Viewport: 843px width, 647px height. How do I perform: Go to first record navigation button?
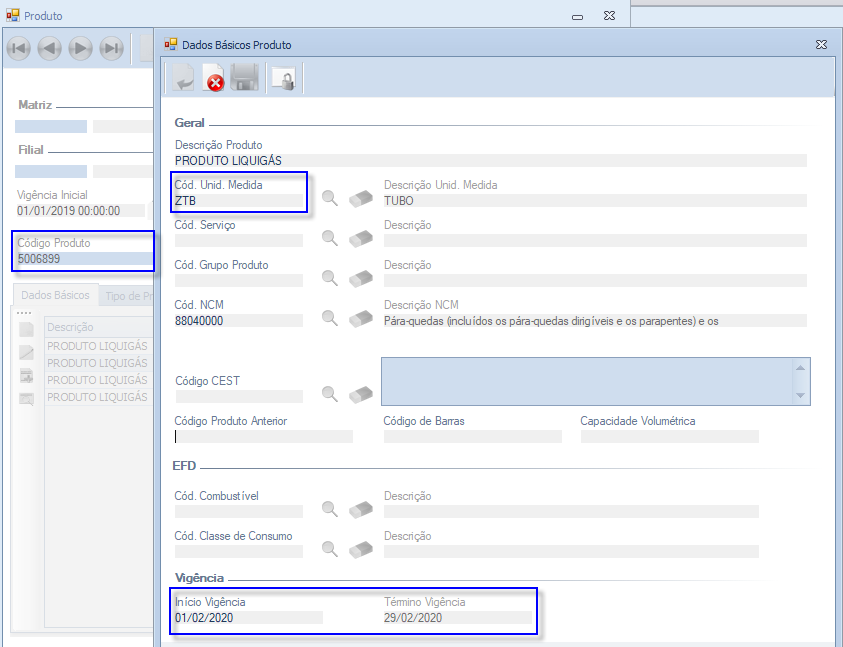19,48
